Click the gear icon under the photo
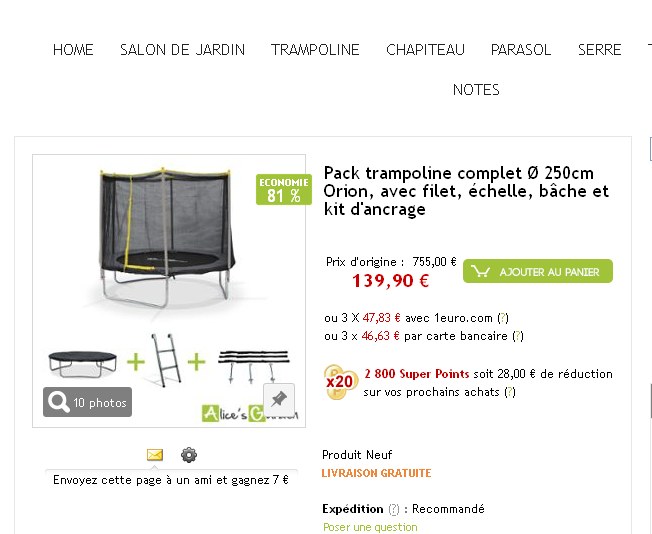652x534 pixels. click(x=188, y=455)
